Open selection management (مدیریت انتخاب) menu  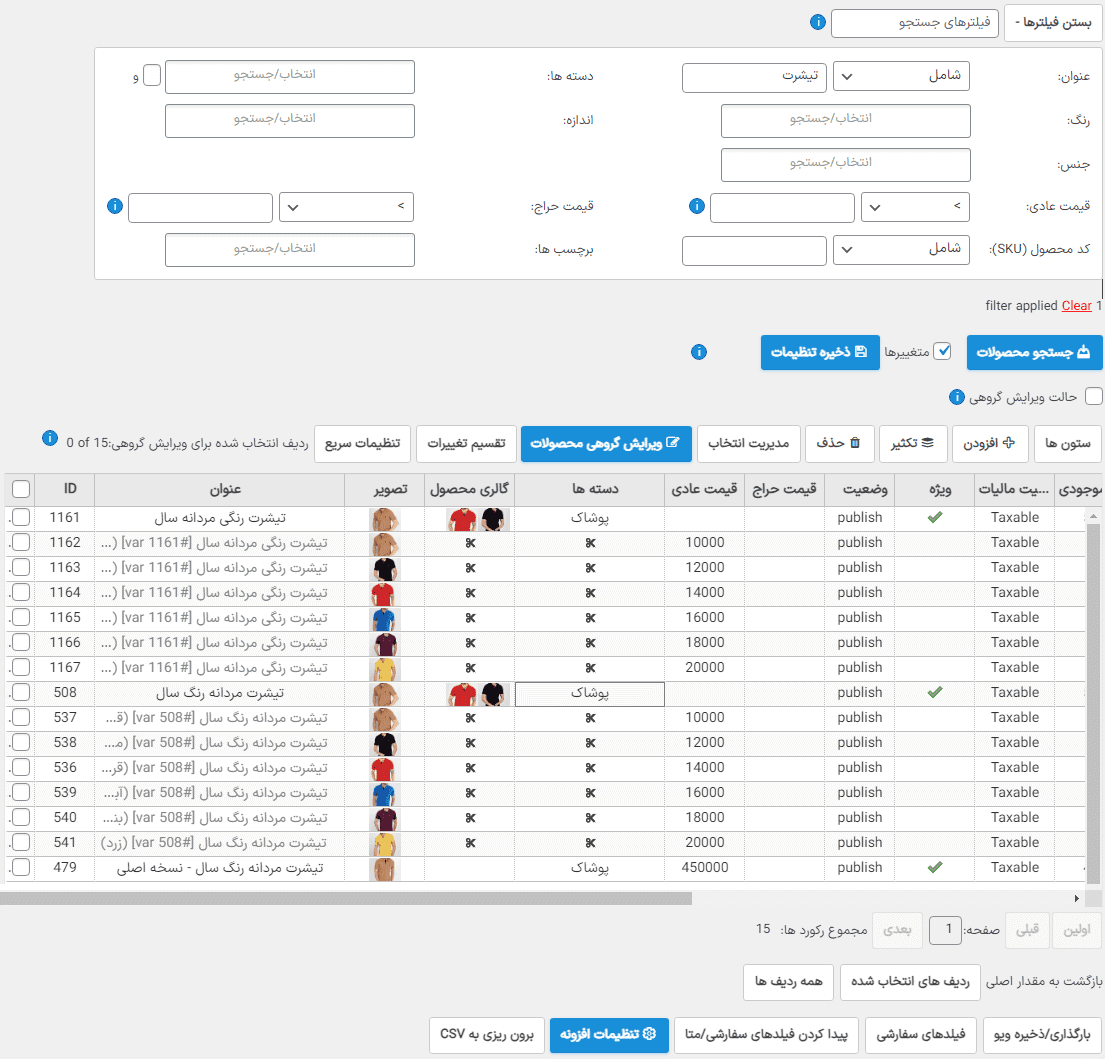coord(748,443)
